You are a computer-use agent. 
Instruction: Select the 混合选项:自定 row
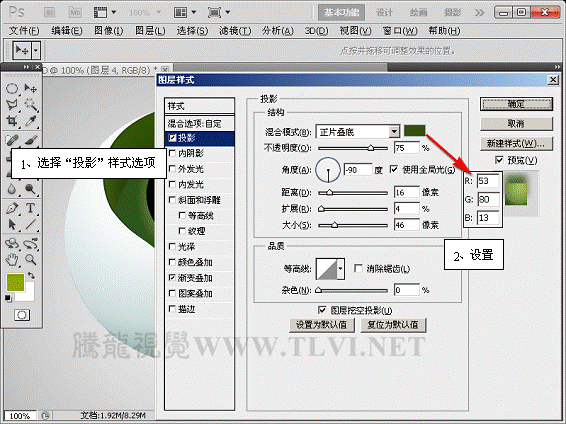pos(200,124)
